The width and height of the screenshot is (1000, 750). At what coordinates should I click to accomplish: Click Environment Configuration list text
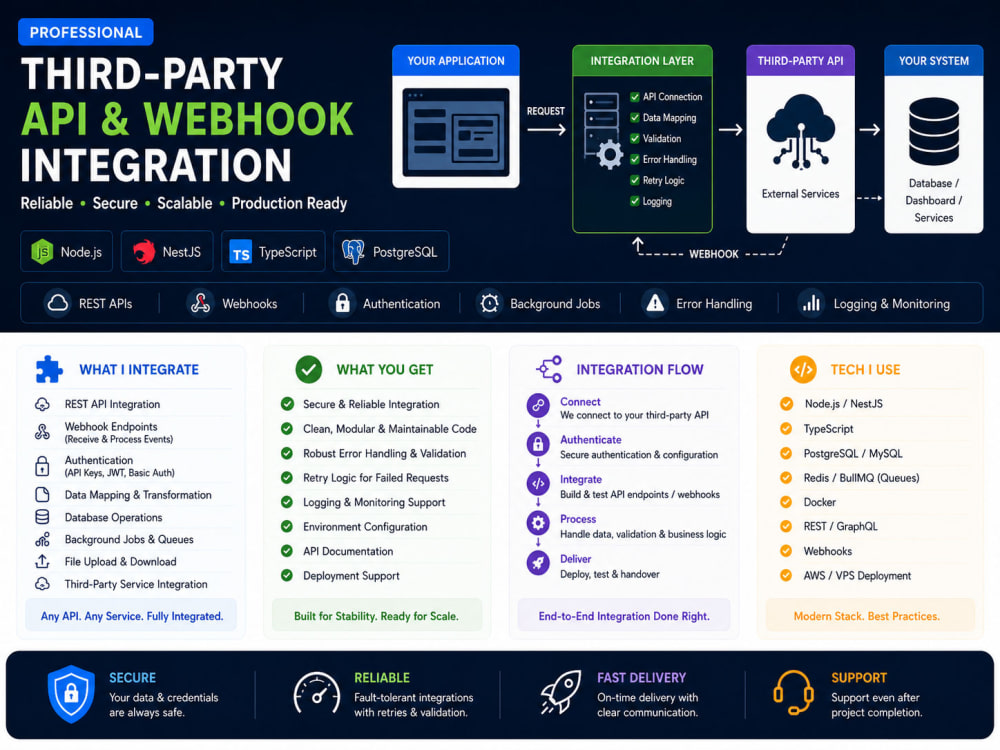365,527
